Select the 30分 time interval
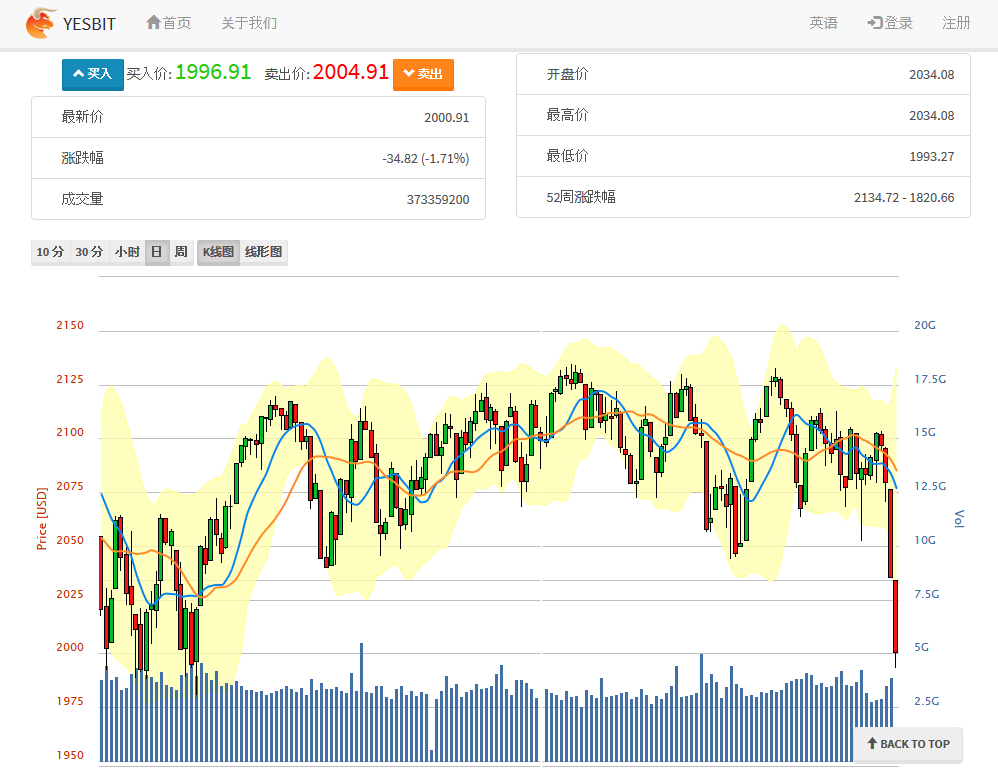This screenshot has width=998, height=771. point(89,252)
